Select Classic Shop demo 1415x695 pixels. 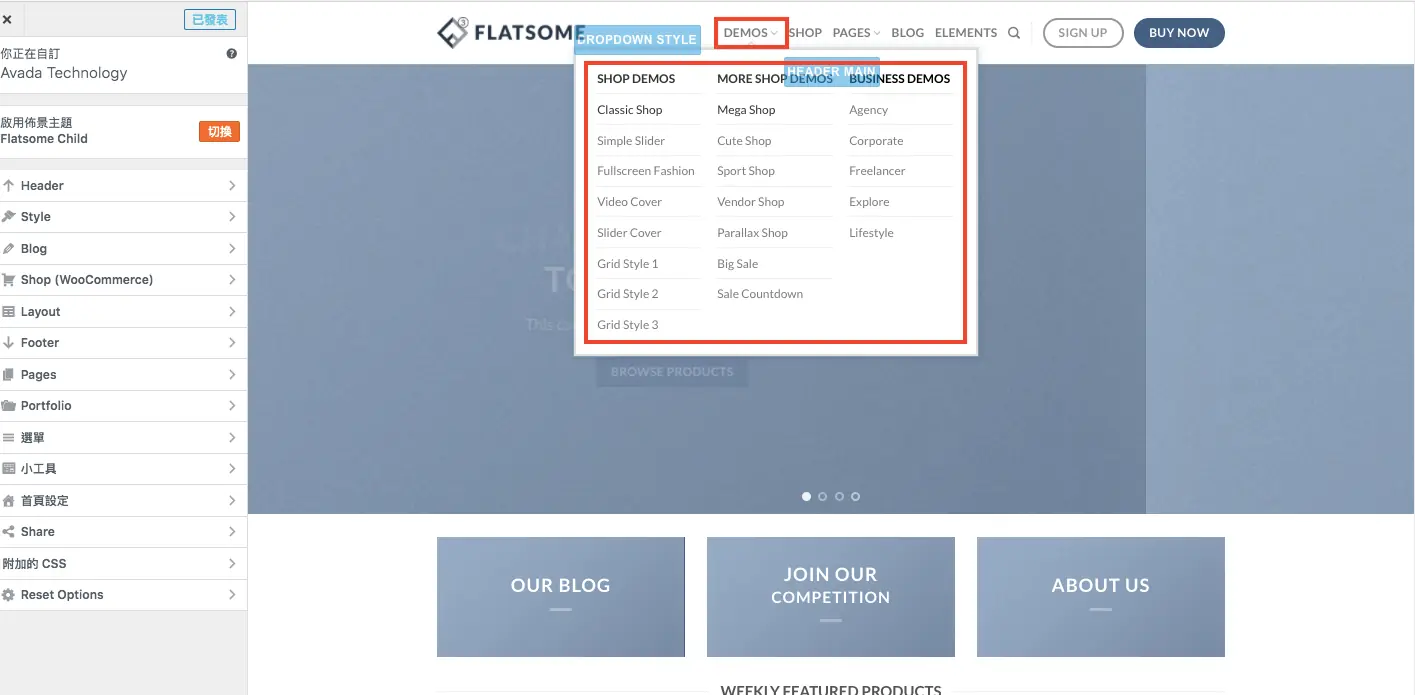630,110
